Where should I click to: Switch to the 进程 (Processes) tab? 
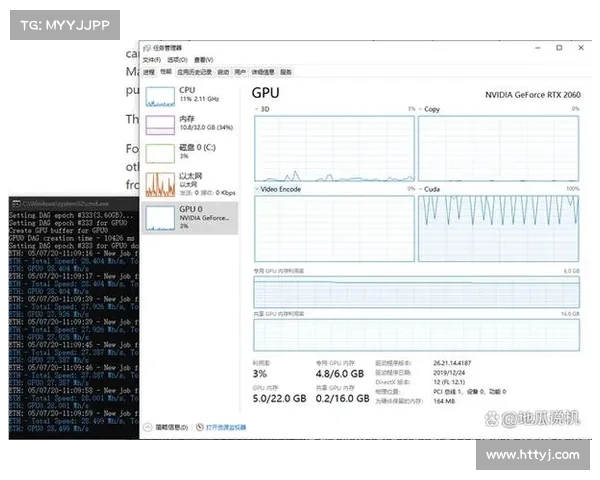tap(149, 72)
